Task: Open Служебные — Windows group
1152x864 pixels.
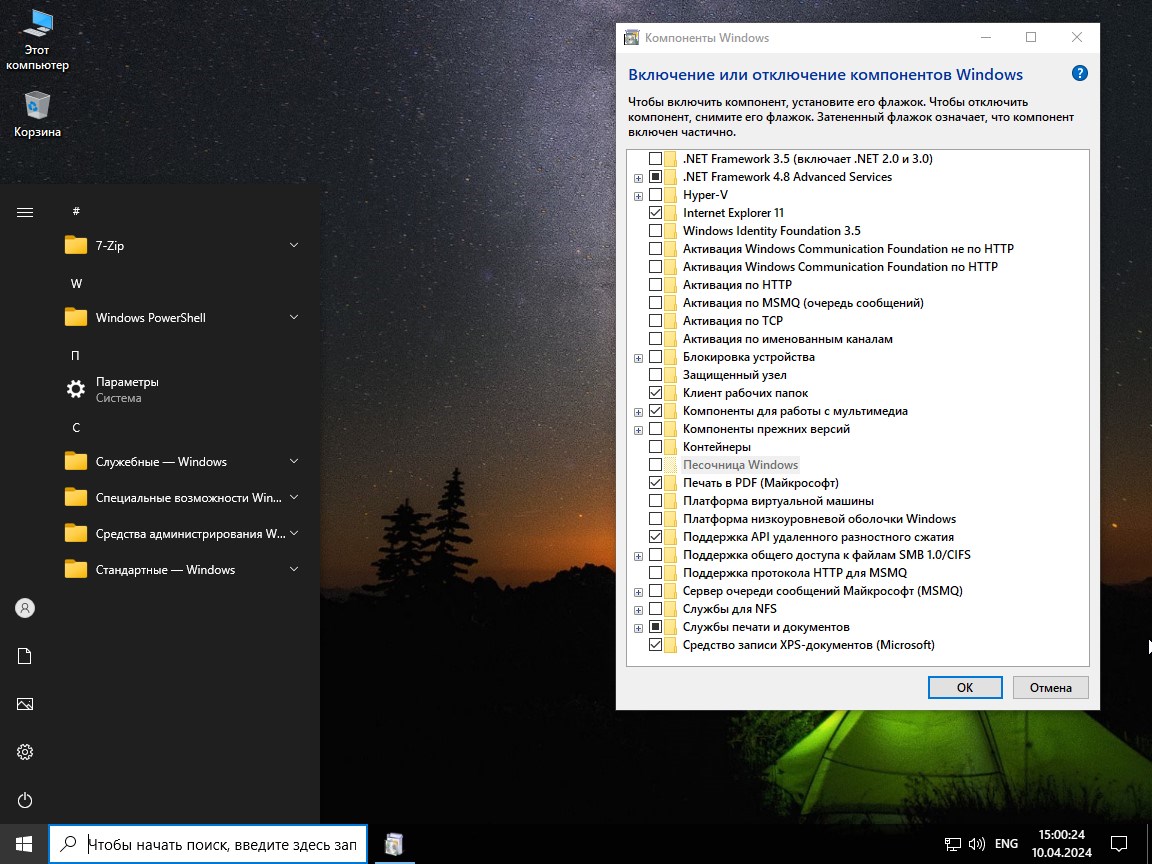Action: coord(184,461)
